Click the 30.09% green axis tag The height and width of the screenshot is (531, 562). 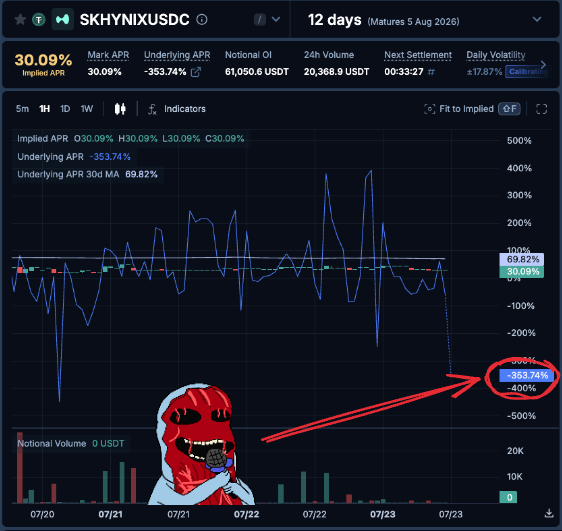point(522,272)
